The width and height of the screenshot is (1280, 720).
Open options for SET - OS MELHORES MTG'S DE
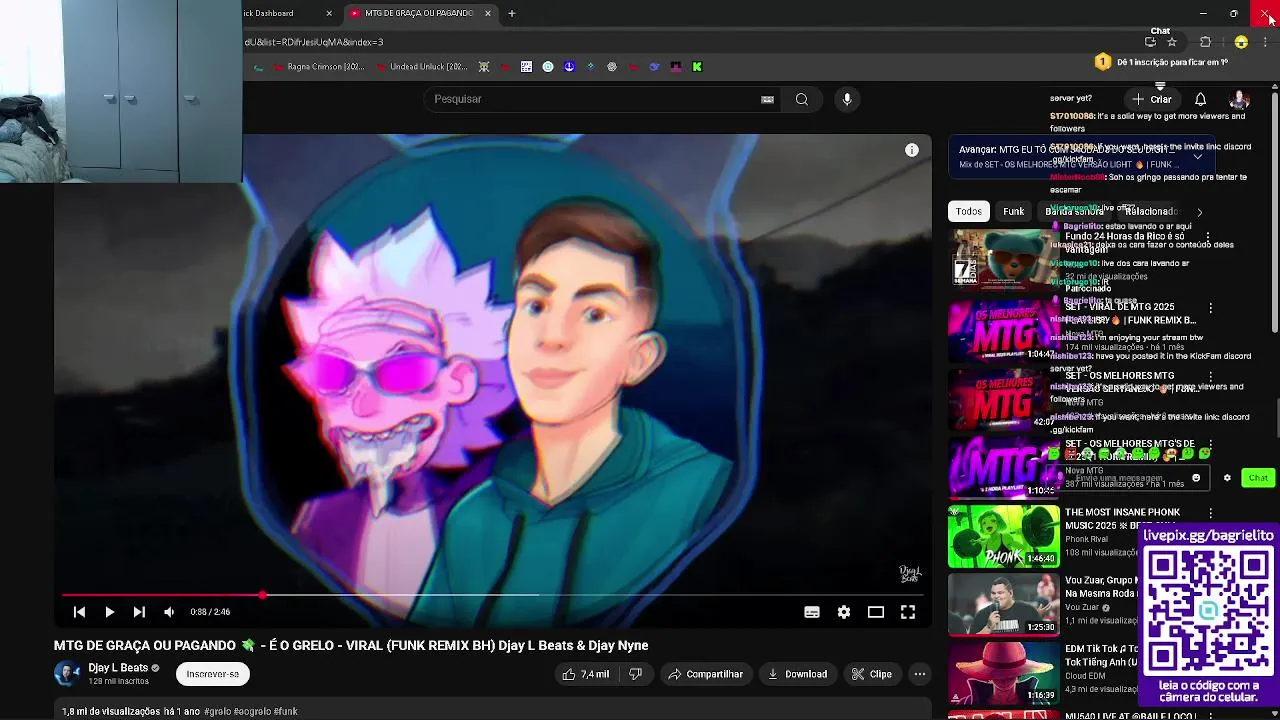(1211, 445)
